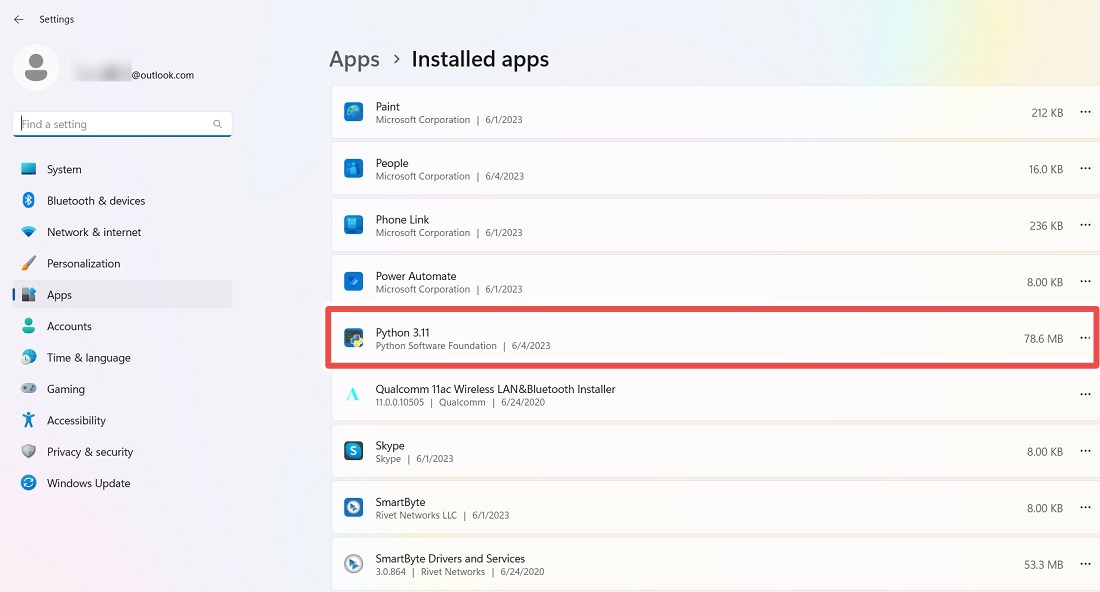Open more options for Skype

tap(1085, 450)
